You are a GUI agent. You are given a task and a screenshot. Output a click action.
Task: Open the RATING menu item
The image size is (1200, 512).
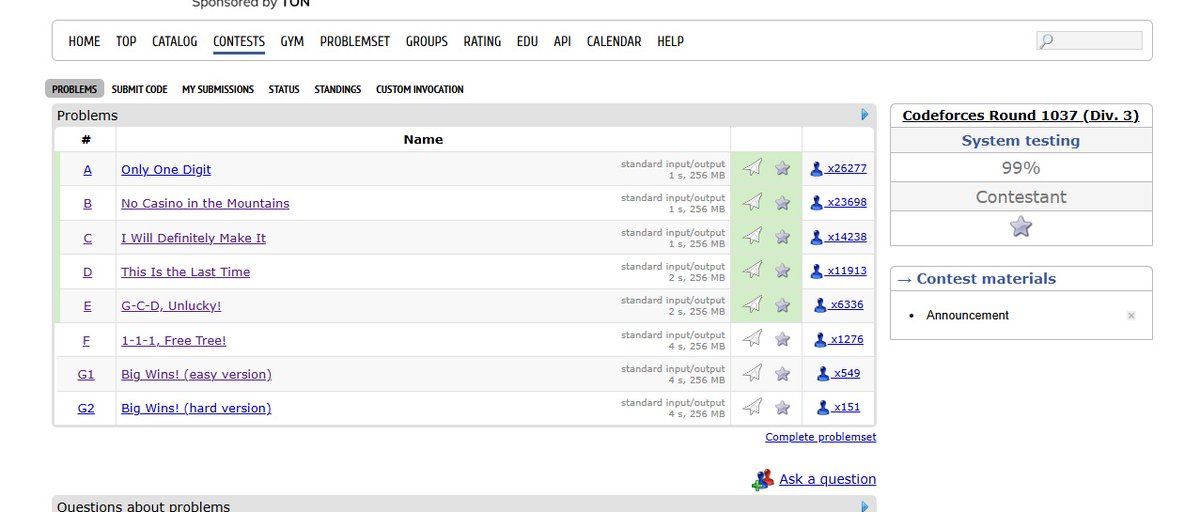[x=482, y=41]
